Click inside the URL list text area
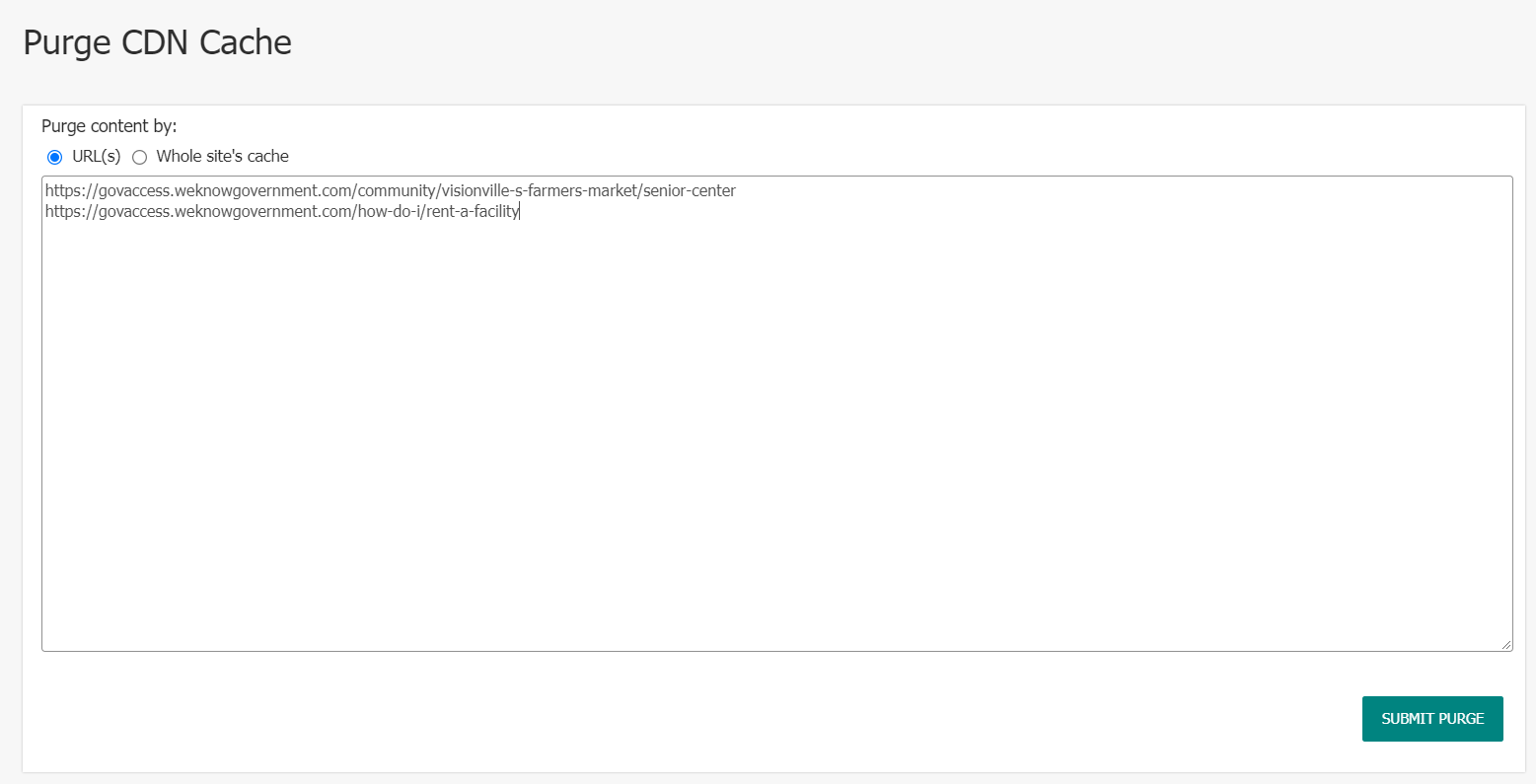This screenshot has width=1536, height=784. [x=776, y=413]
